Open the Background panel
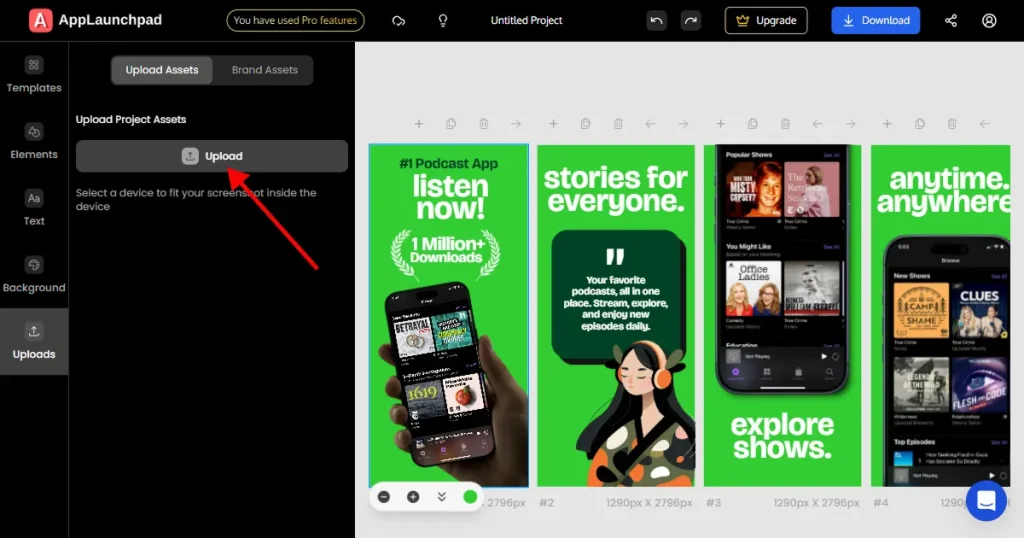 click(x=34, y=275)
